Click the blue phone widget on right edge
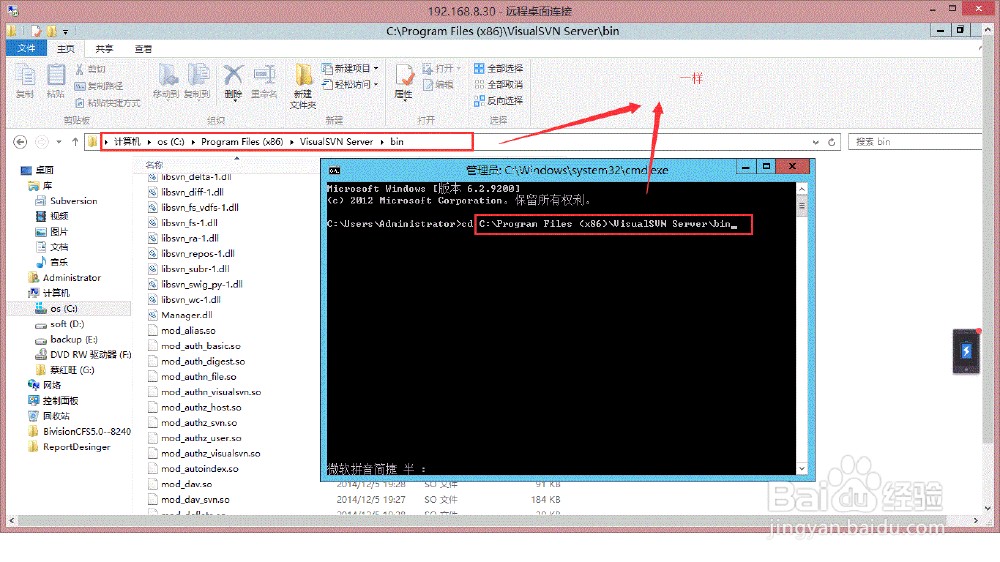Image resolution: width=1000 pixels, height=562 pixels. point(966,351)
